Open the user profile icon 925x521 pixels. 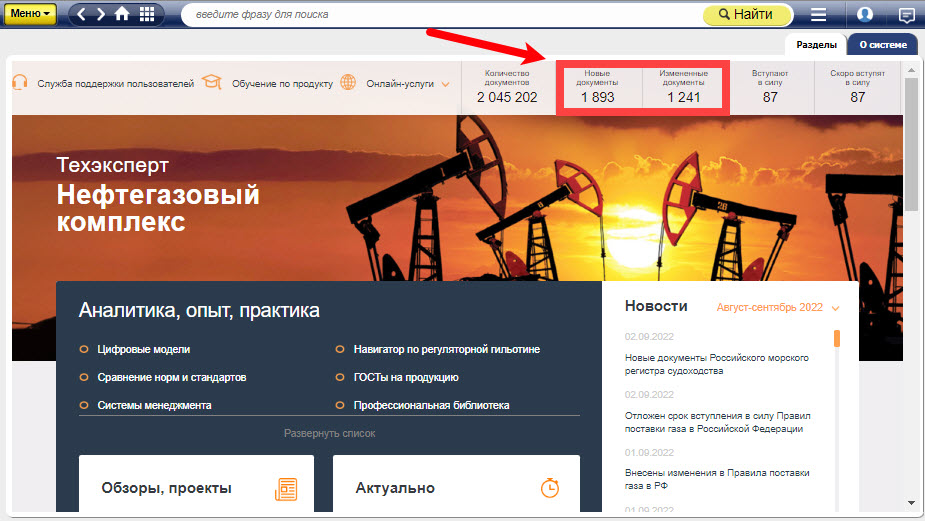(x=865, y=14)
